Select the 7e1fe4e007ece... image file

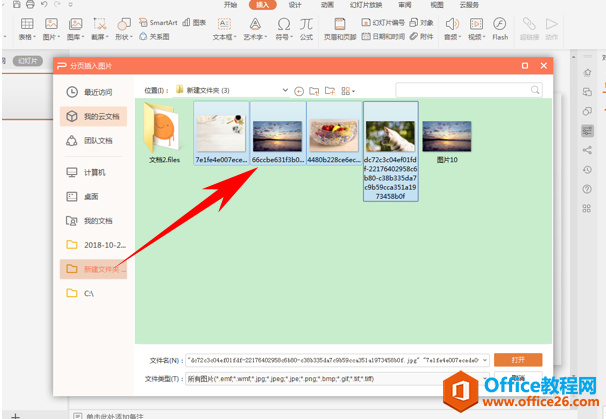221,133
